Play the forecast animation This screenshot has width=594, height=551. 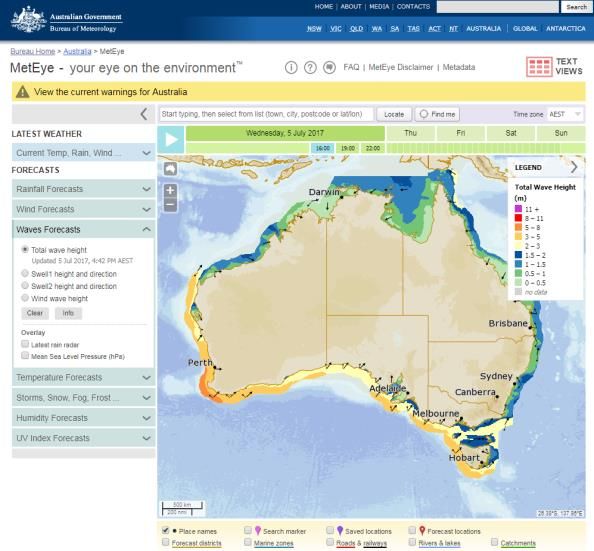pyautogui.click(x=171, y=139)
